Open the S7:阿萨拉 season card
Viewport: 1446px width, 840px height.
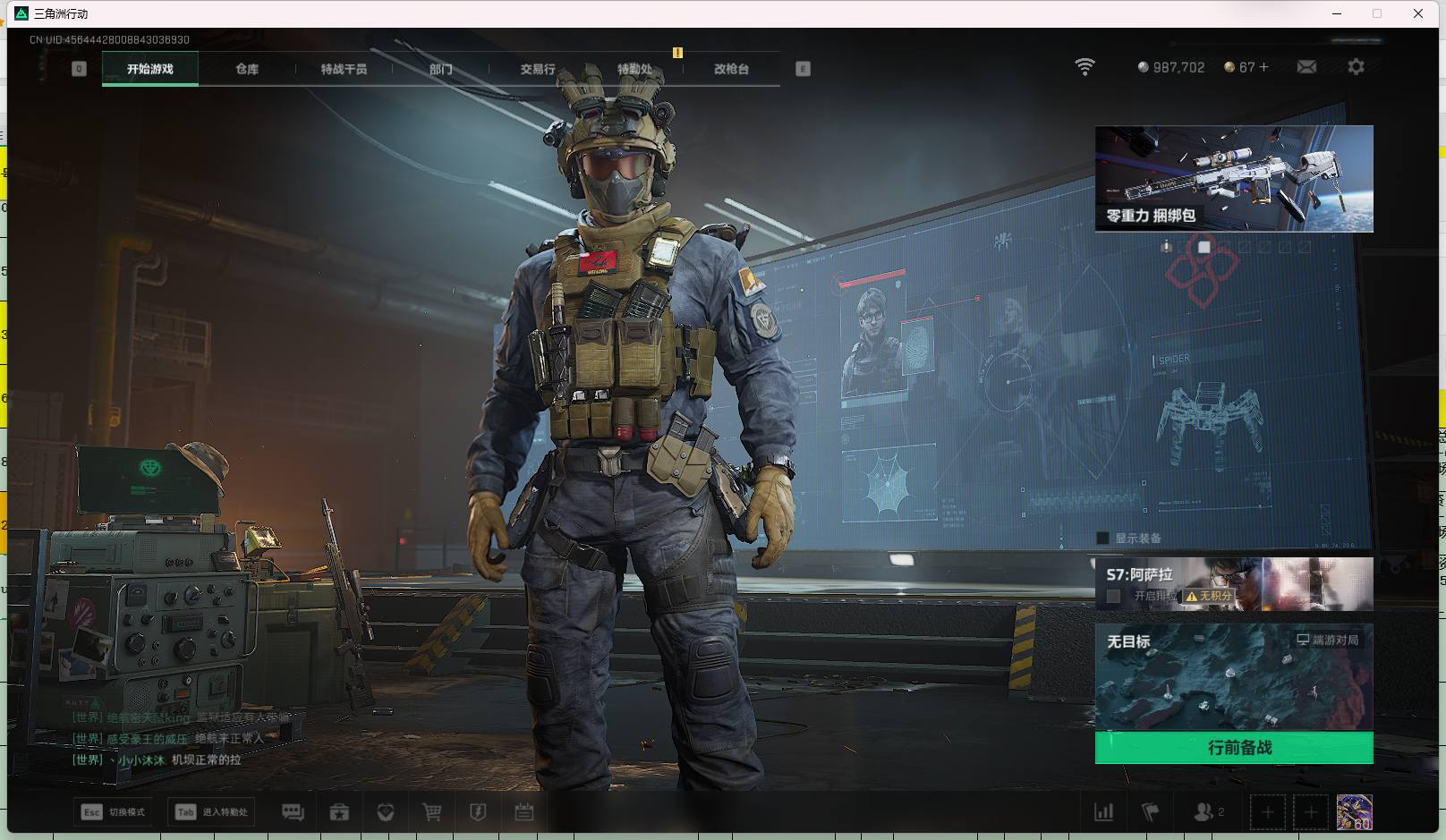click(1234, 584)
